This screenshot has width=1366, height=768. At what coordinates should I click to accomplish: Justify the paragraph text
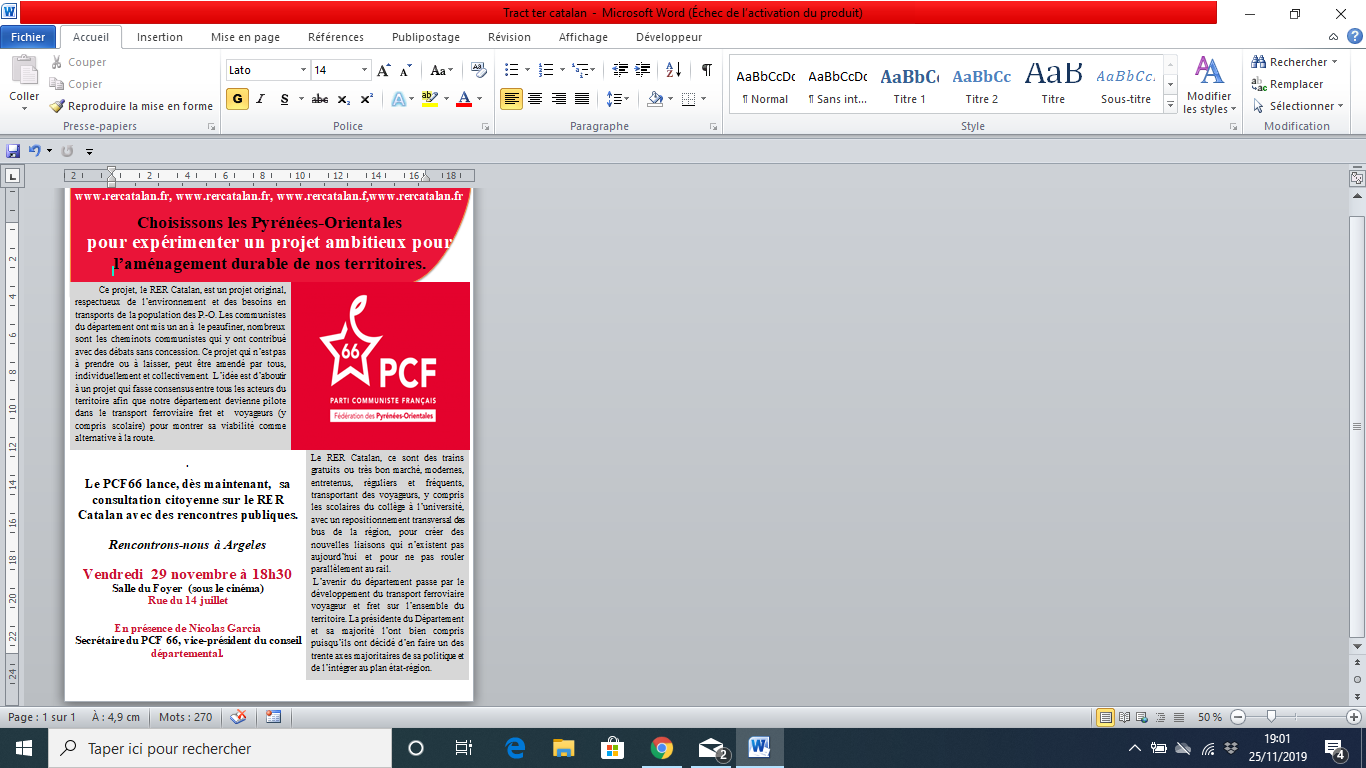coord(582,99)
